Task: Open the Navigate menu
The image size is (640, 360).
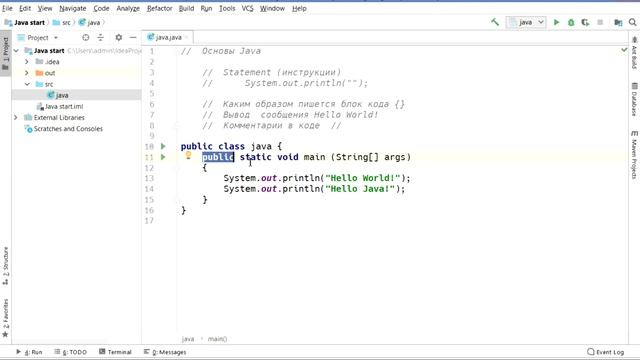Action: tap(73, 8)
